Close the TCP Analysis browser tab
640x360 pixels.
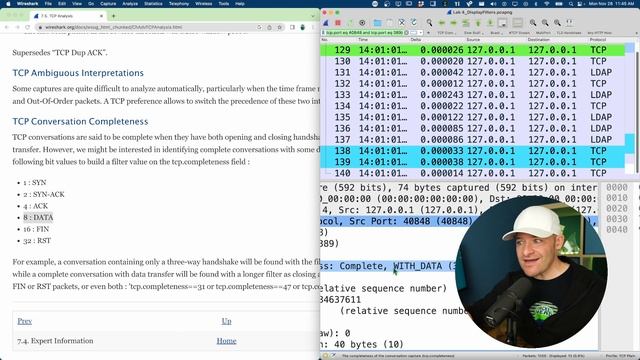(x=101, y=16)
